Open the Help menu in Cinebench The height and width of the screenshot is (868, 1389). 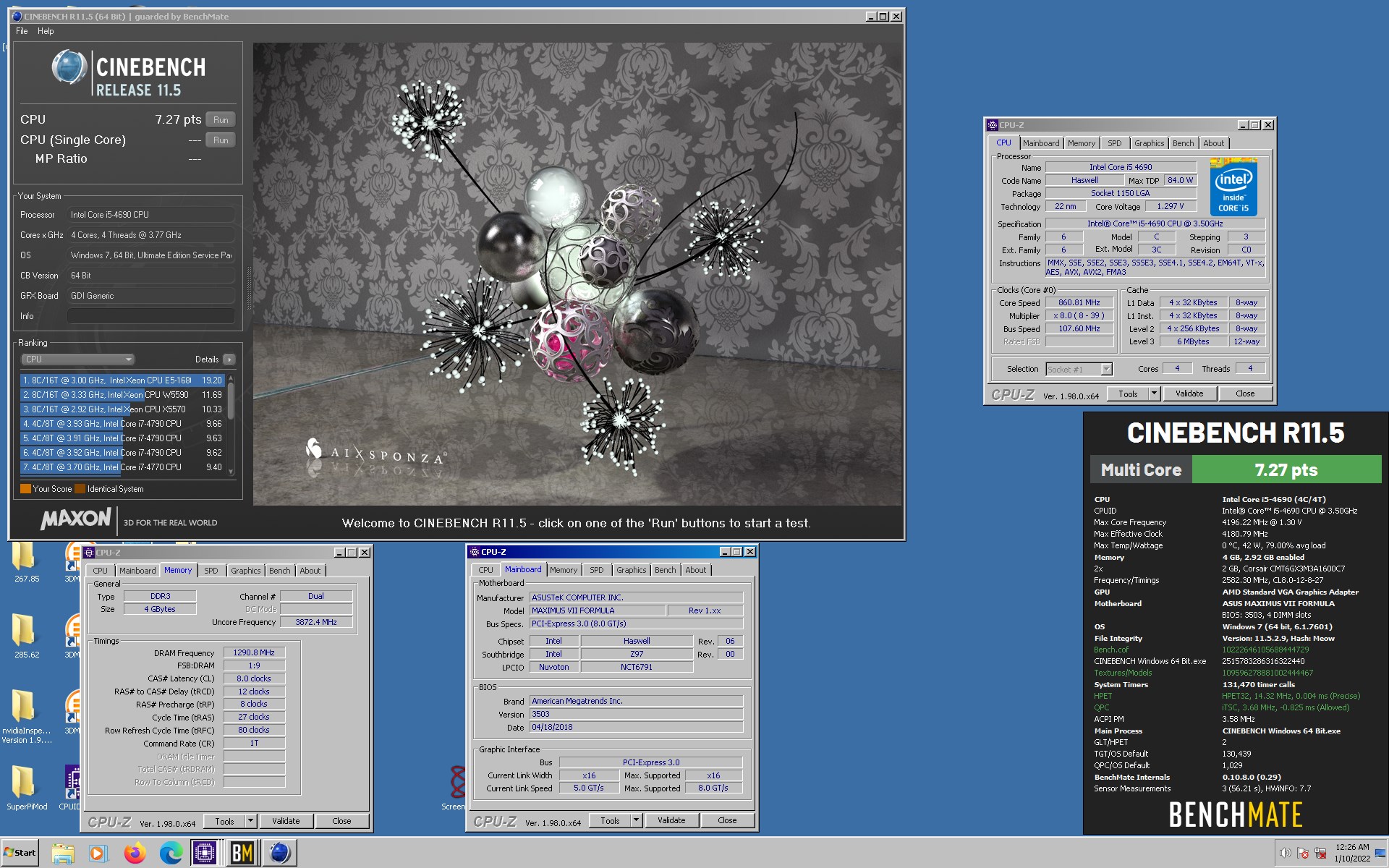(x=46, y=31)
